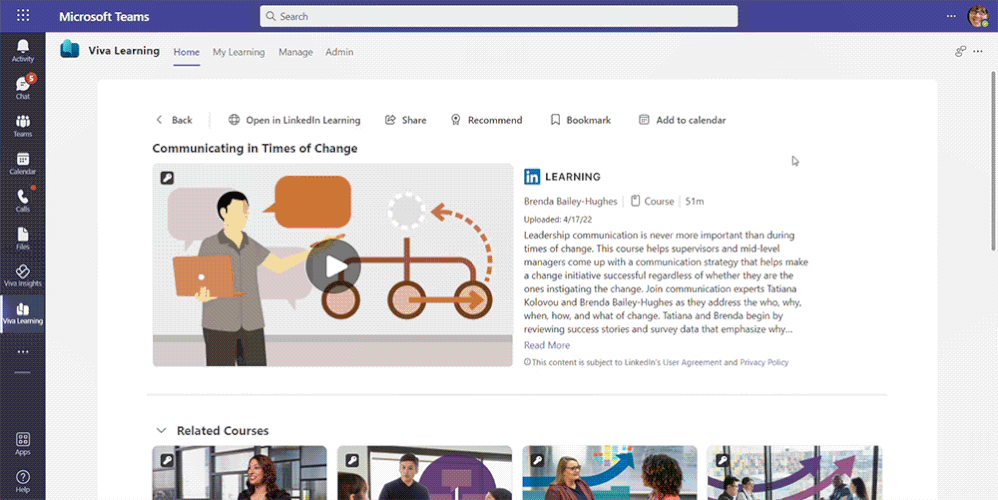This screenshot has height=500, width=998.
Task: Open LinkedIn's User Agreement link
Action: tap(692, 362)
